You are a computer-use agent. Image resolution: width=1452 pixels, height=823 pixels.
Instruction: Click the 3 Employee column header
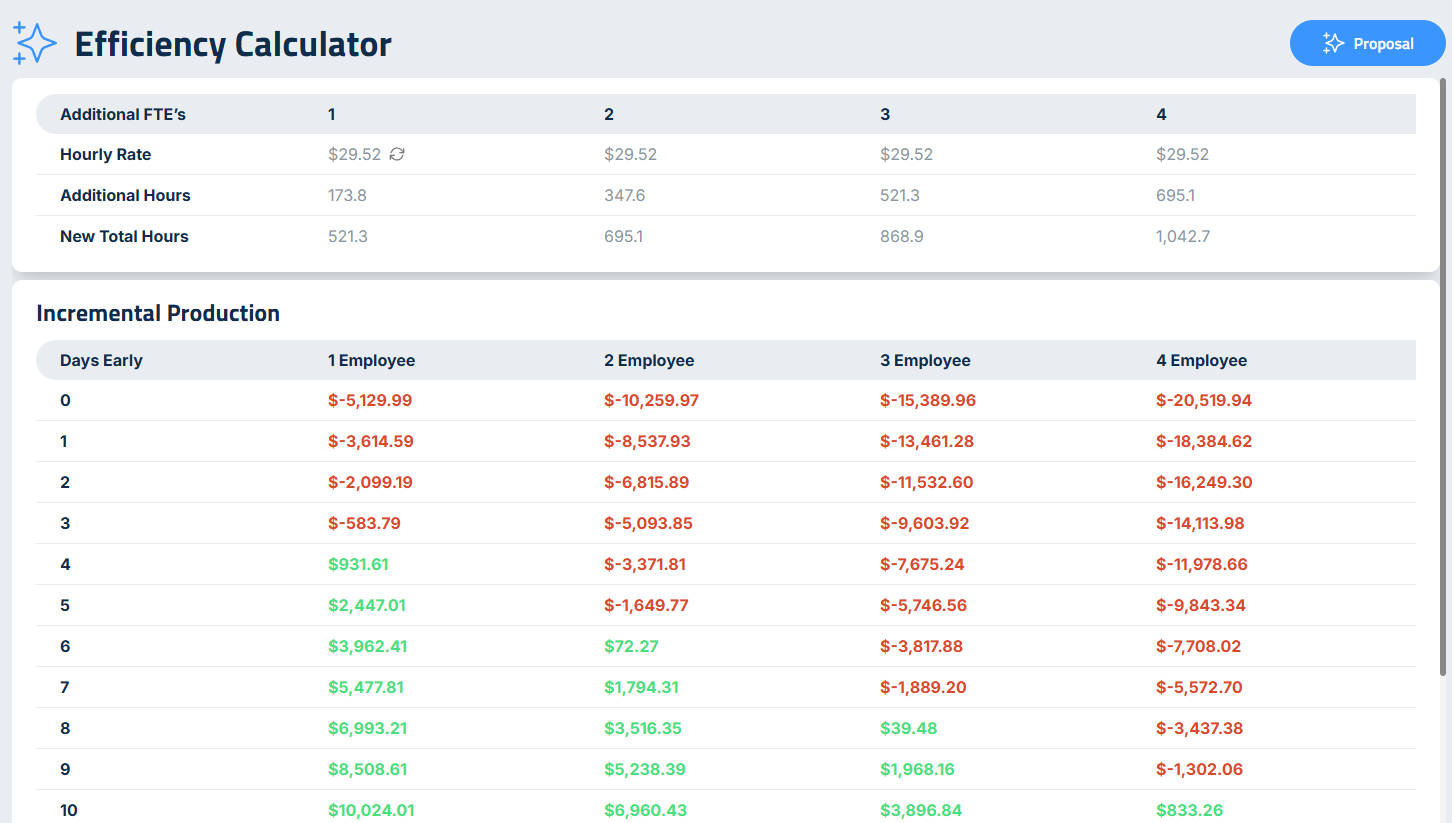925,360
